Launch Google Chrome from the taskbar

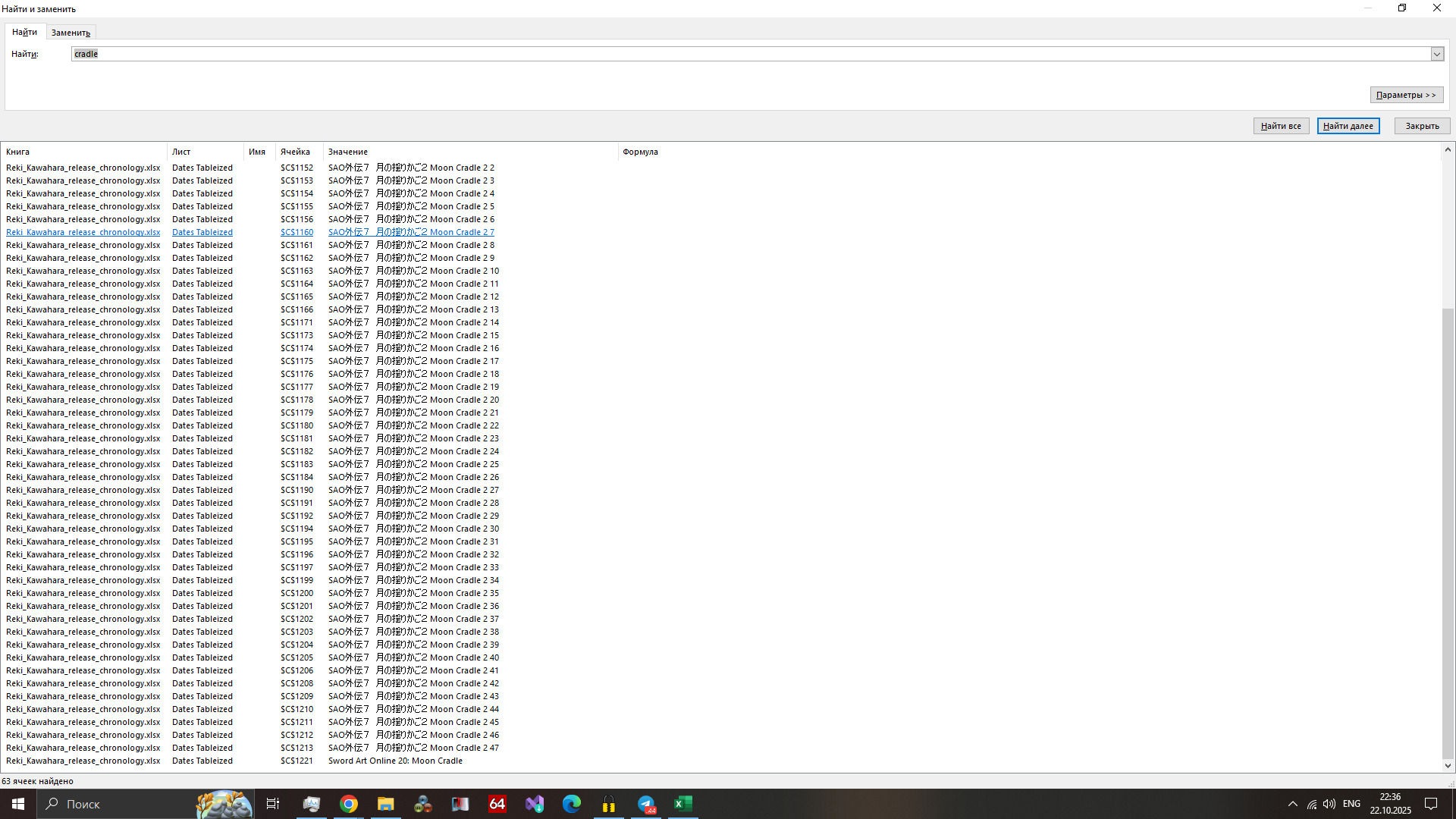click(x=348, y=804)
